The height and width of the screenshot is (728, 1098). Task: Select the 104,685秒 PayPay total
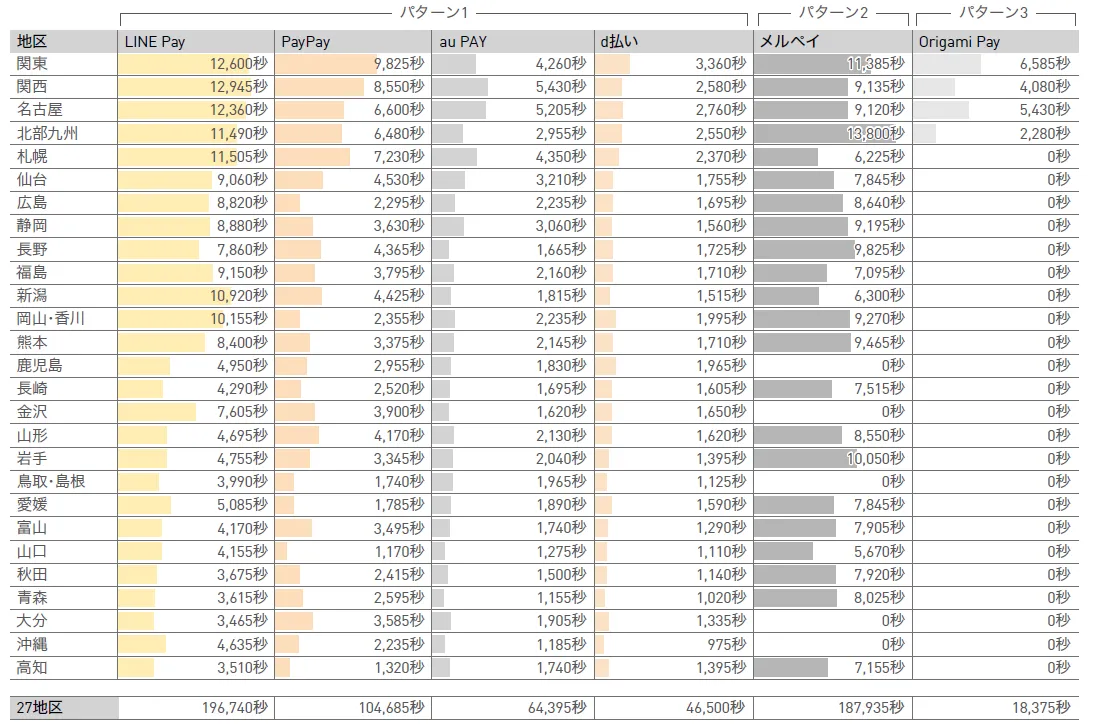391,708
